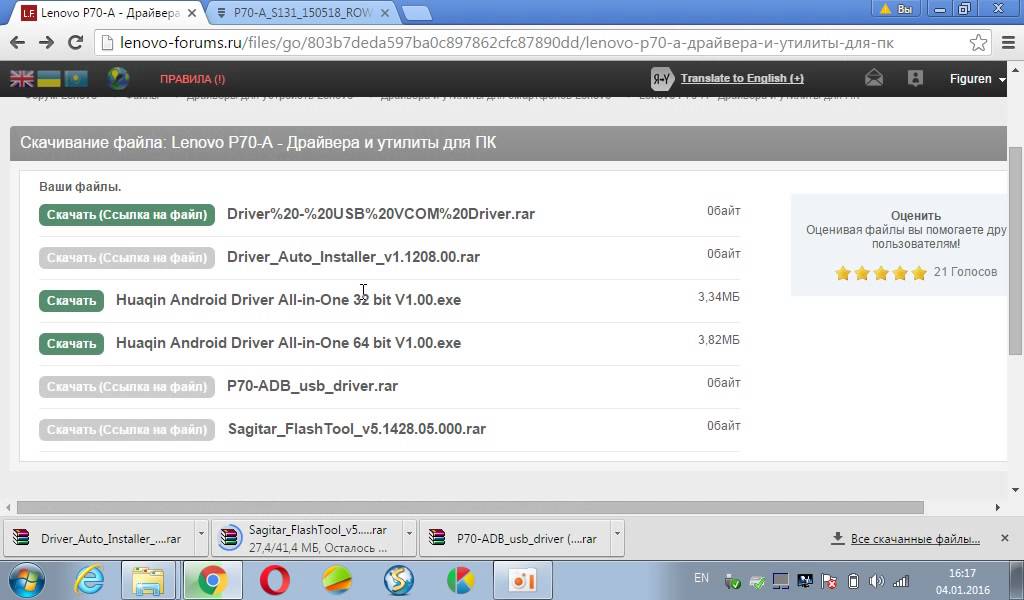The height and width of the screenshot is (600, 1024).
Task: Launch Internet Explorer from the taskbar
Action: [89, 580]
